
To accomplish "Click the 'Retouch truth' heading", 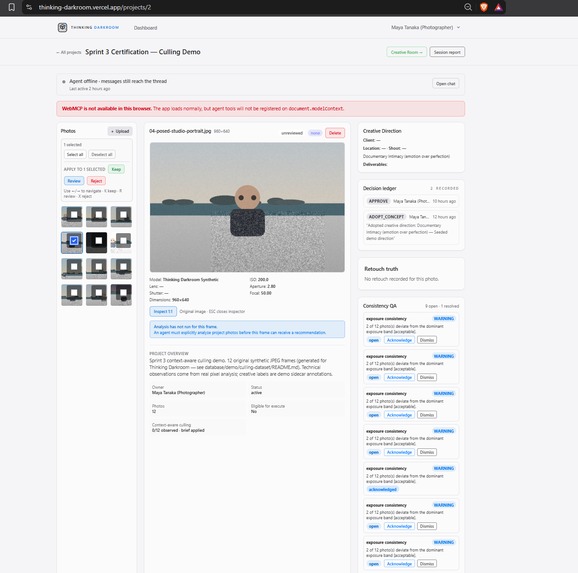I will pos(381,269).
